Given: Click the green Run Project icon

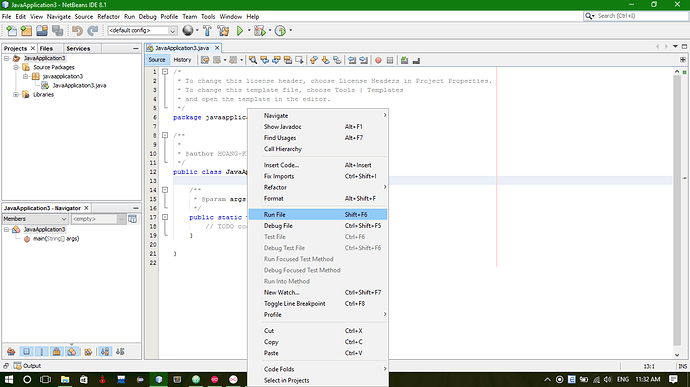Looking at the screenshot, I should click(x=240, y=30).
